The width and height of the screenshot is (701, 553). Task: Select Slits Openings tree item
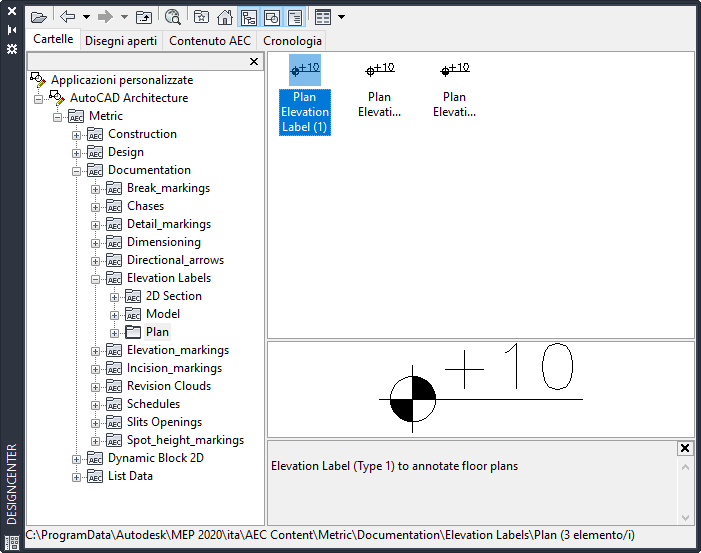tap(165, 422)
